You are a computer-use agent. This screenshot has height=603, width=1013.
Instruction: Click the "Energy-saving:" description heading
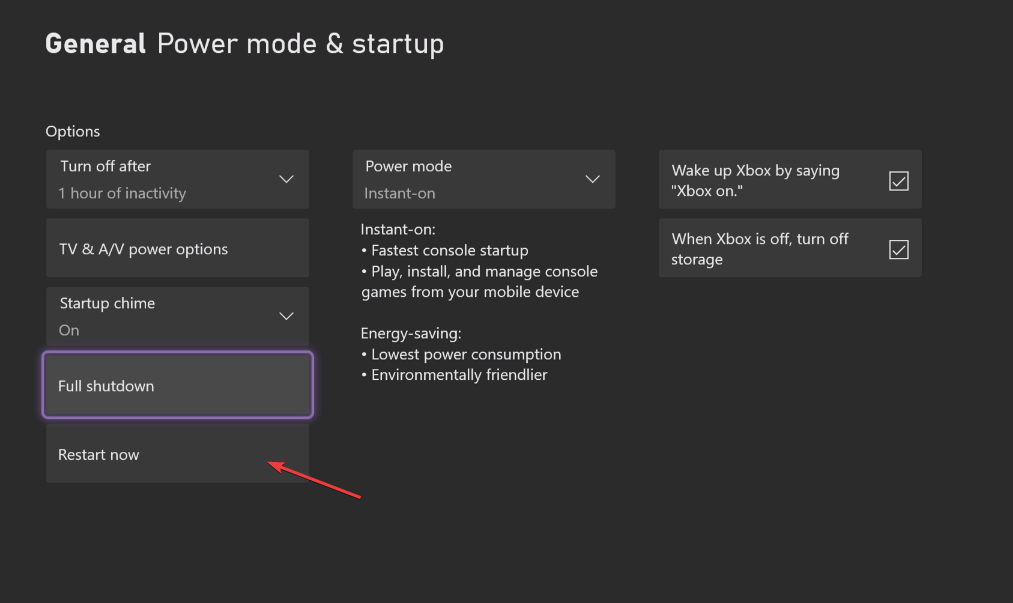[x=411, y=332]
